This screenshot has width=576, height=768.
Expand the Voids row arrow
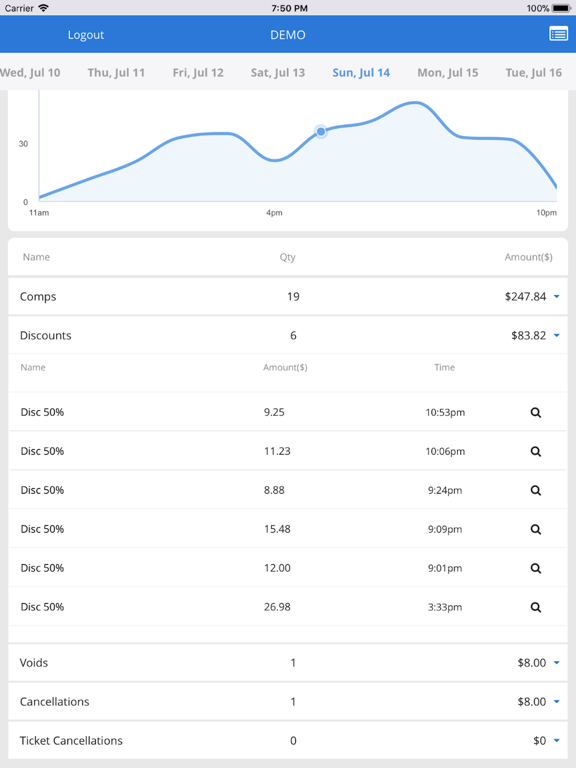tap(556, 663)
